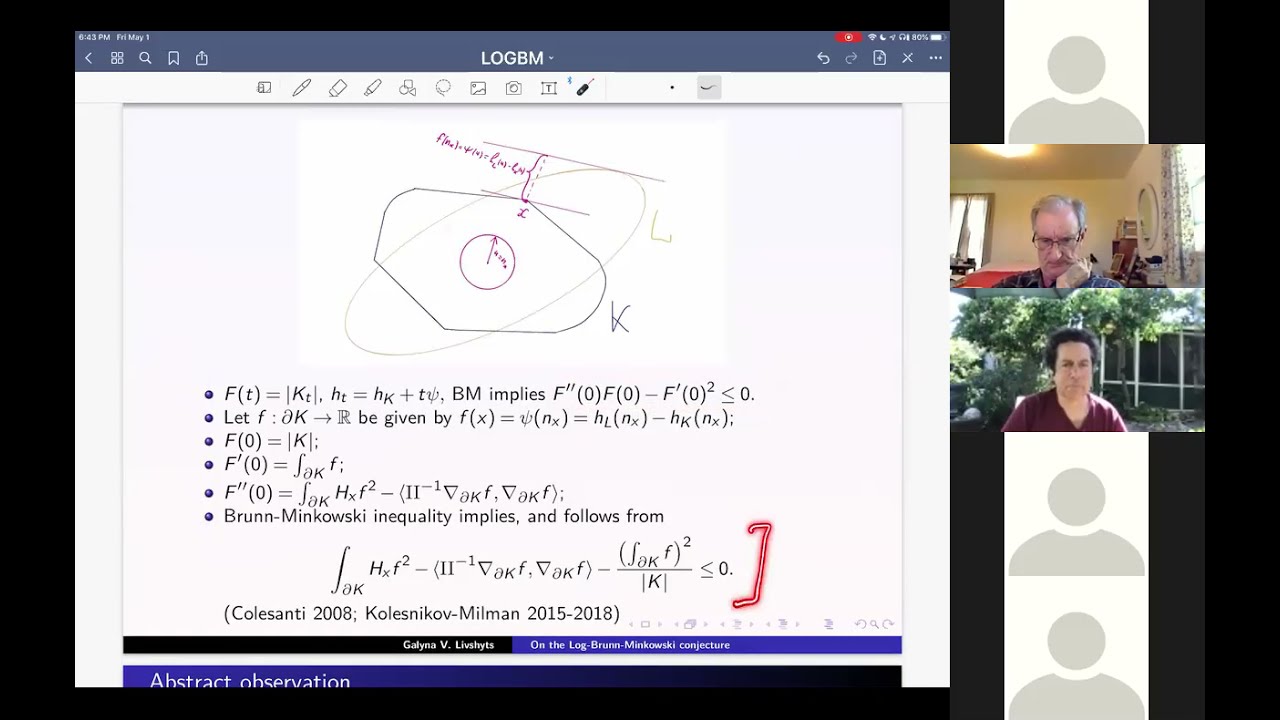The width and height of the screenshot is (1280, 720).
Task: Open the three-dot more options menu
Action: (935, 58)
